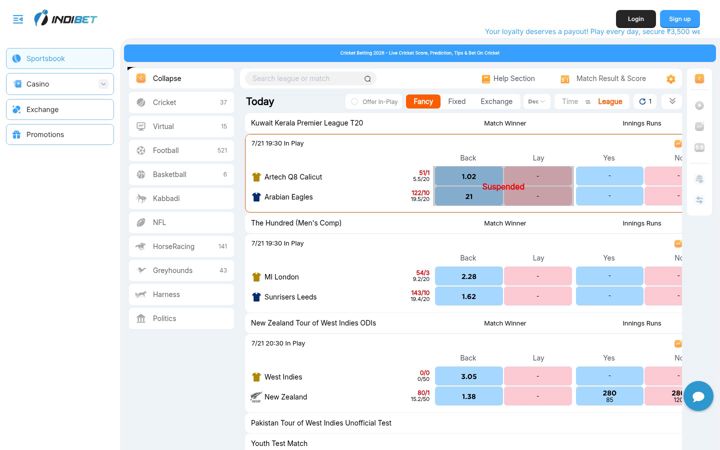Expand the Casino dropdown arrow
Viewport: 720px width, 450px height.
pyautogui.click(x=103, y=84)
